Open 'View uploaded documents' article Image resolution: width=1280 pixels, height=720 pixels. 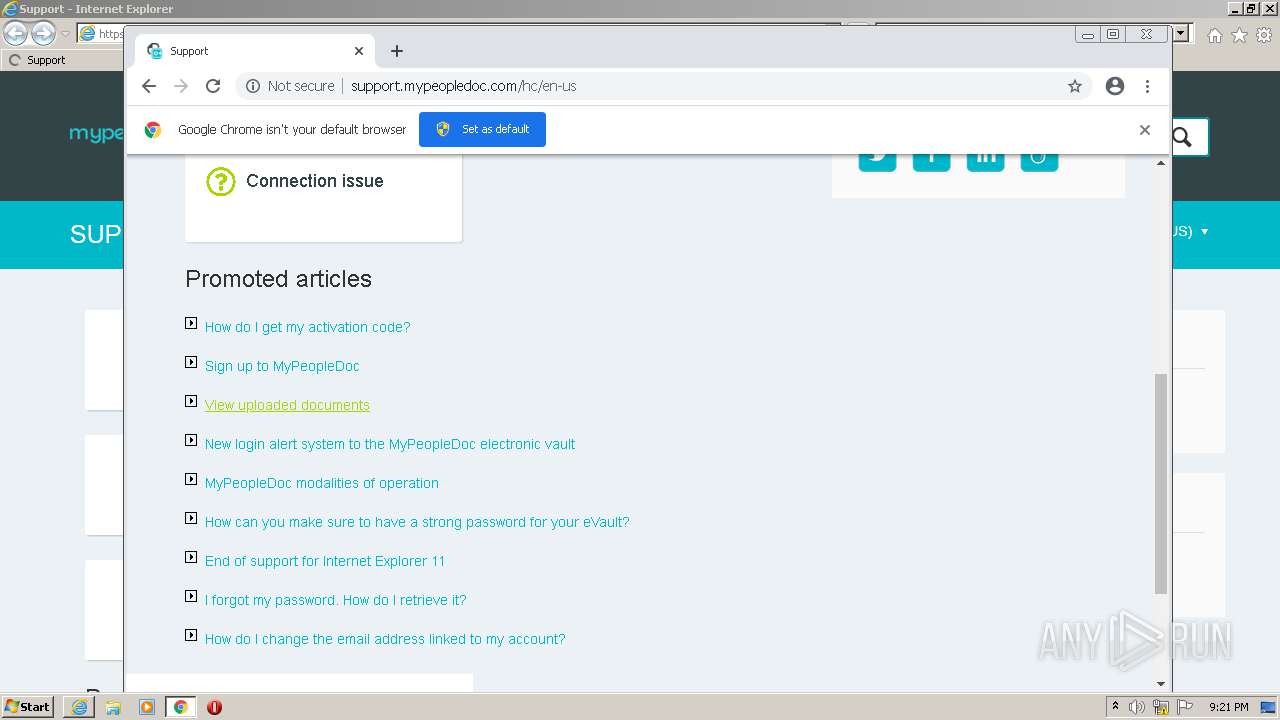coord(287,405)
